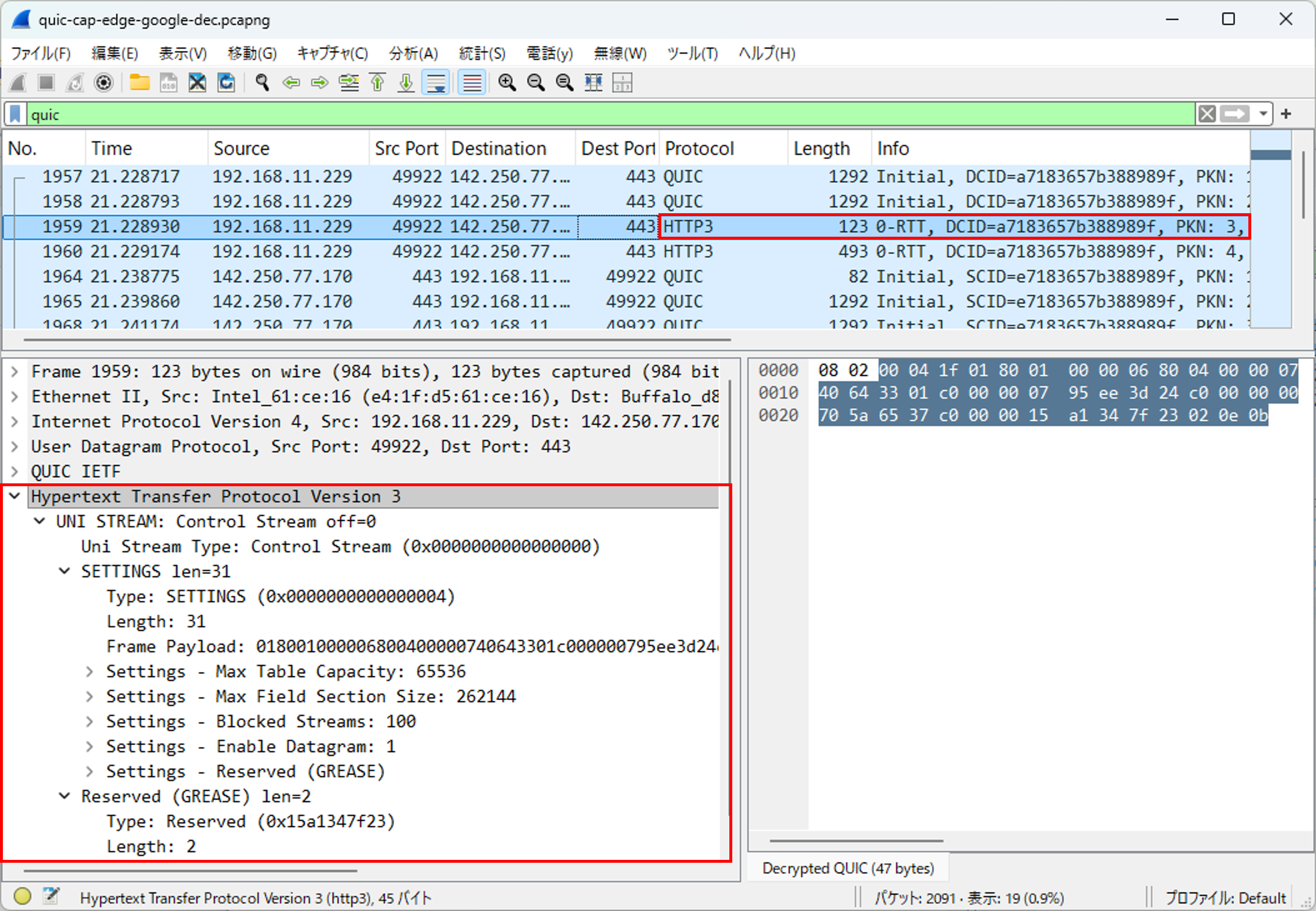Expand User Datagram Protocol row
The image size is (1316, 911).
15,447
